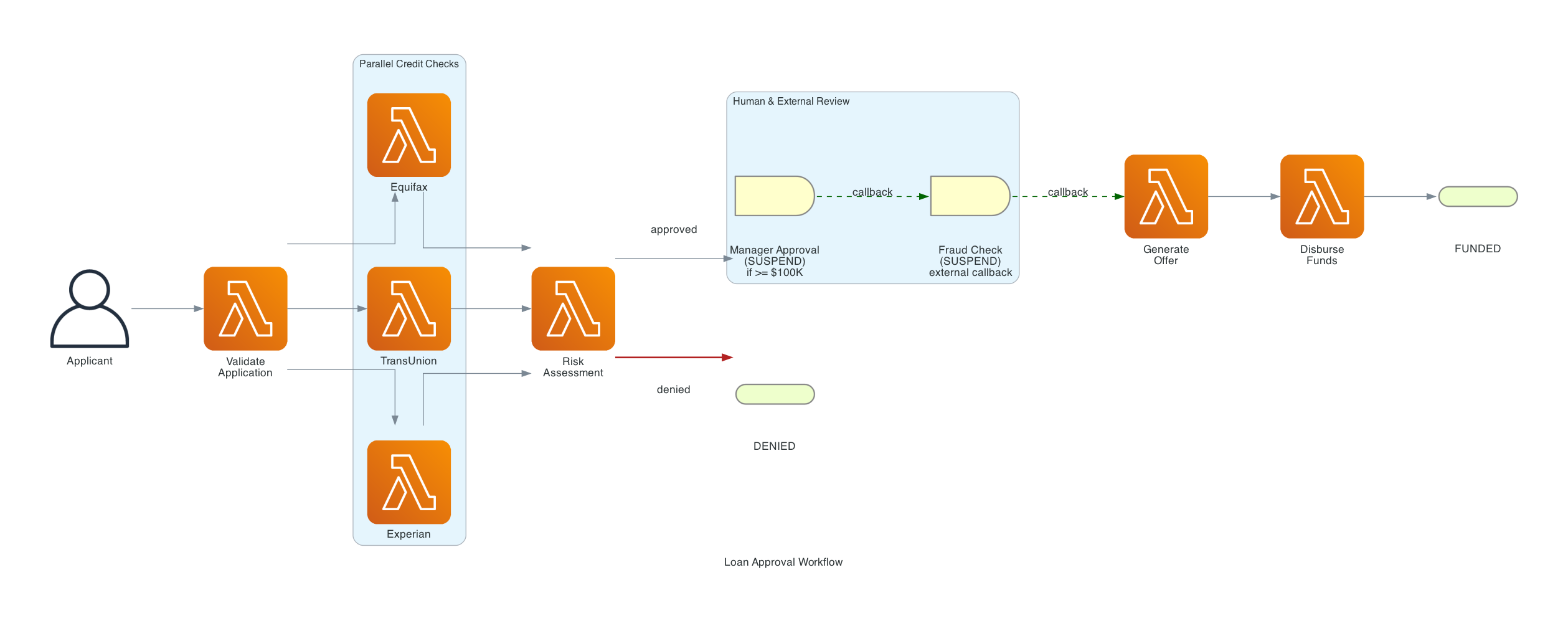
Task: Click the FUNDED terminal state pill
Action: point(1477,196)
